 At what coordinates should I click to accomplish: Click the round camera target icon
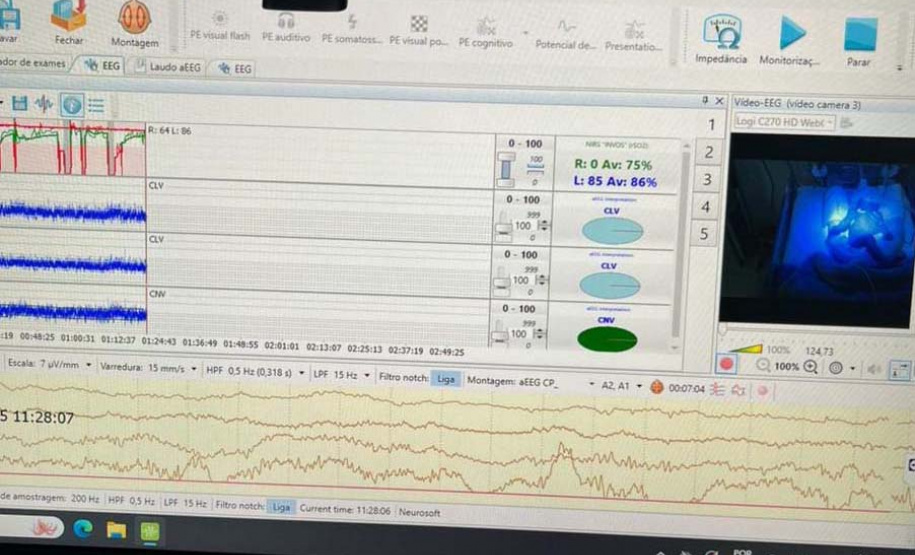836,368
